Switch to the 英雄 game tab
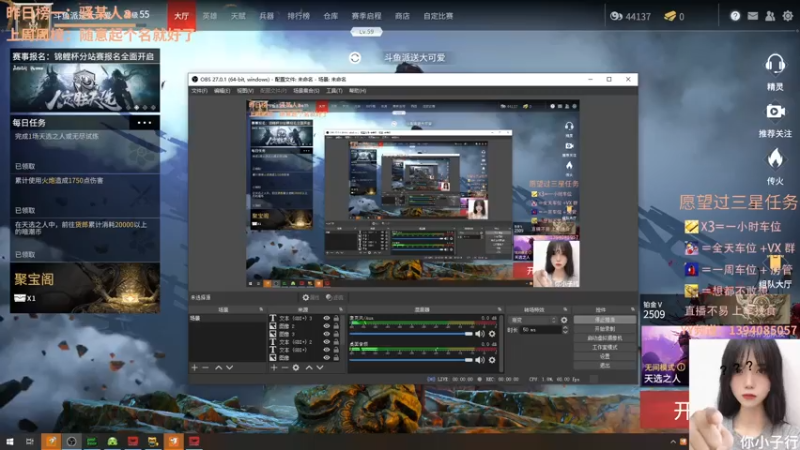Screen dimensions: 800x450 tap(210, 16)
